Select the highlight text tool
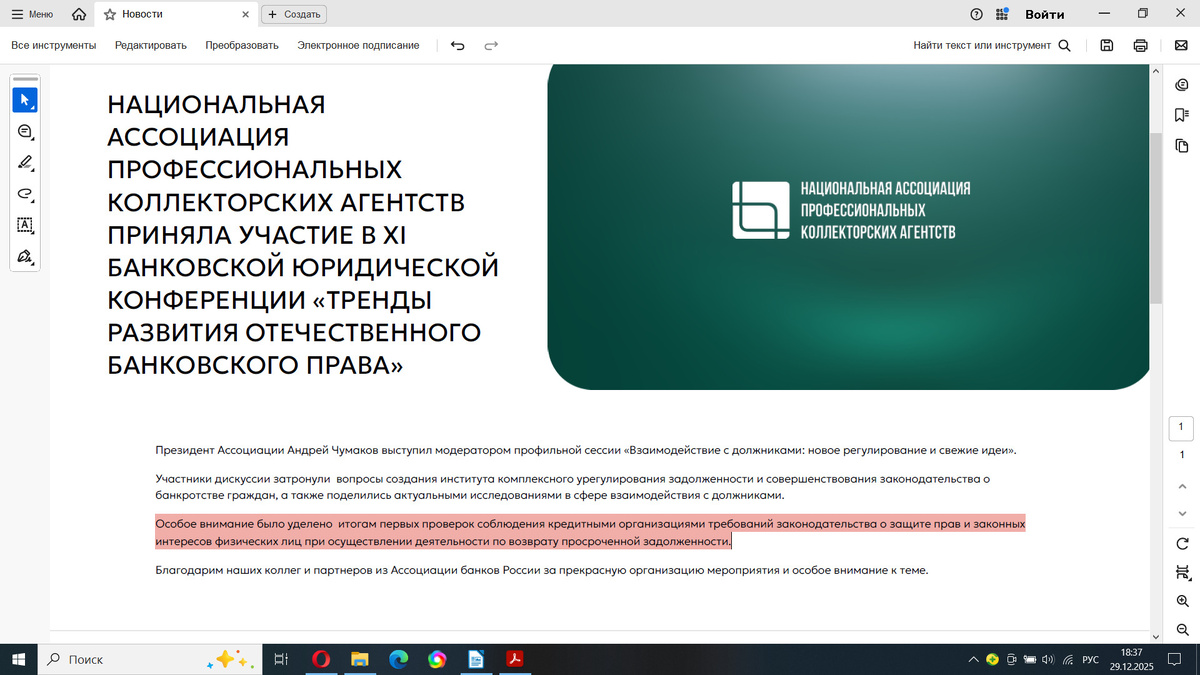 click(24, 163)
